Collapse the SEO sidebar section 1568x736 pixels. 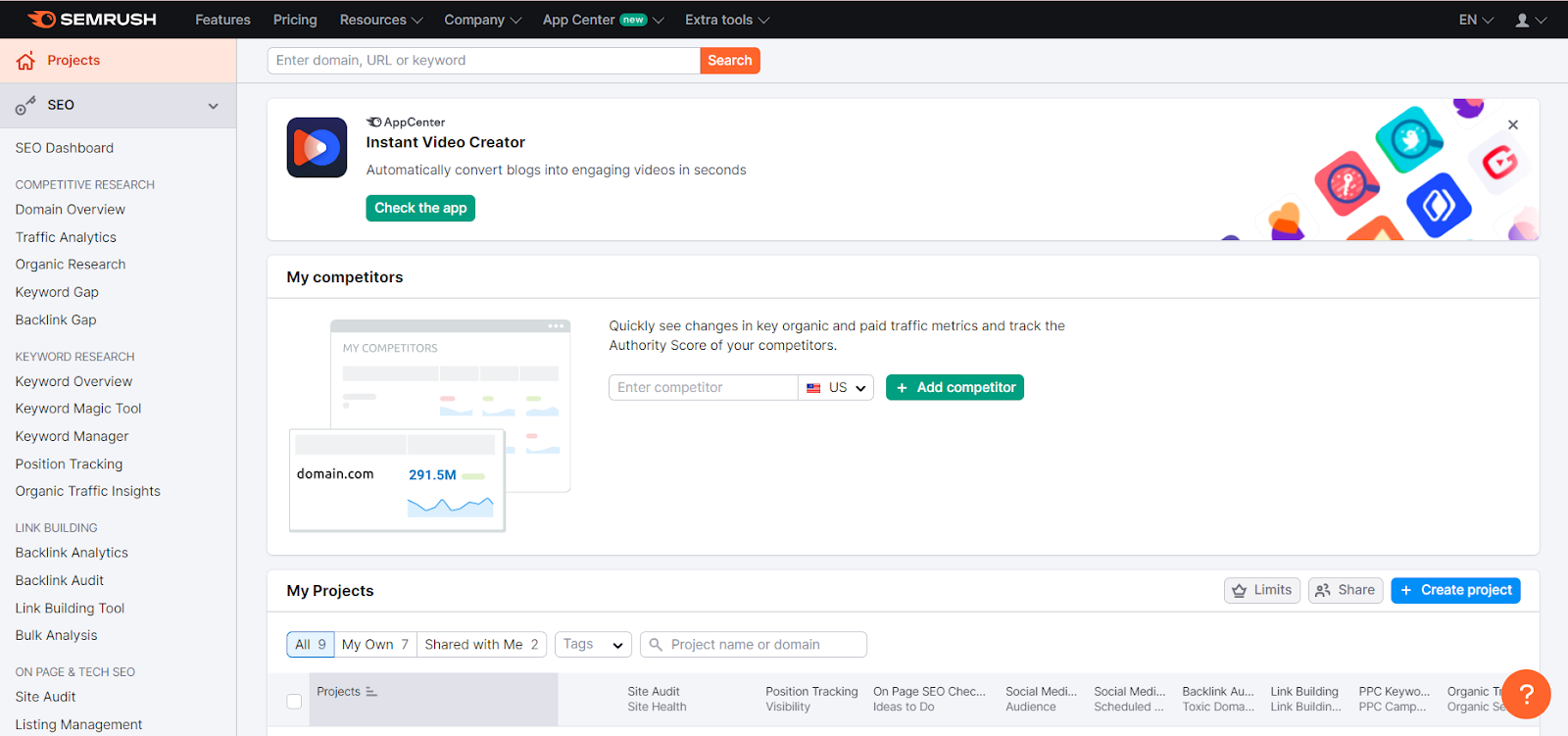tap(214, 106)
